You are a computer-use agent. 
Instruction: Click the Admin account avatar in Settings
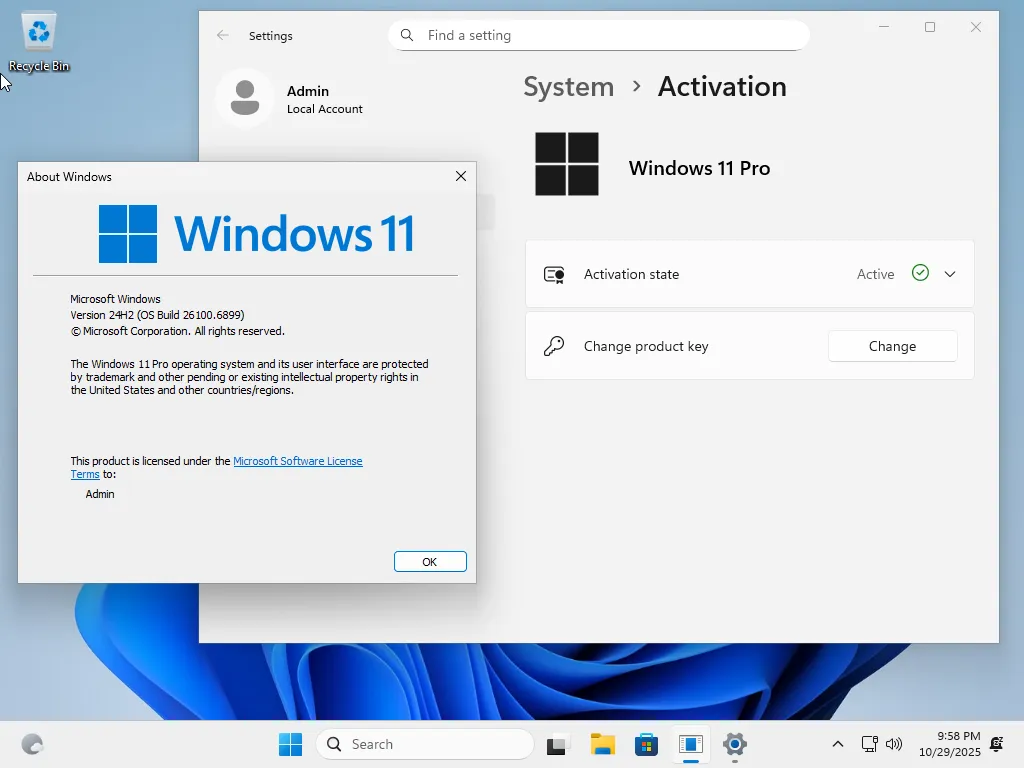(245, 98)
